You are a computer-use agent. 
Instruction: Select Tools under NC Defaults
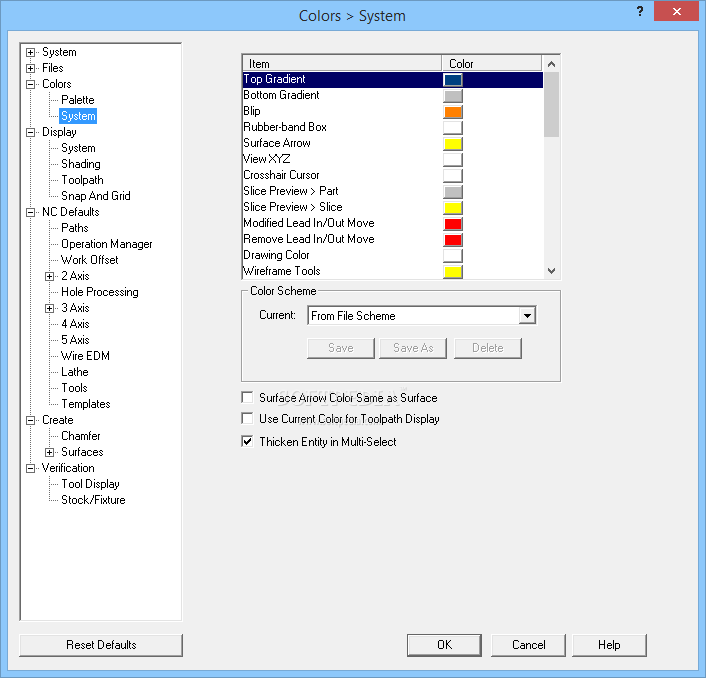[74, 388]
